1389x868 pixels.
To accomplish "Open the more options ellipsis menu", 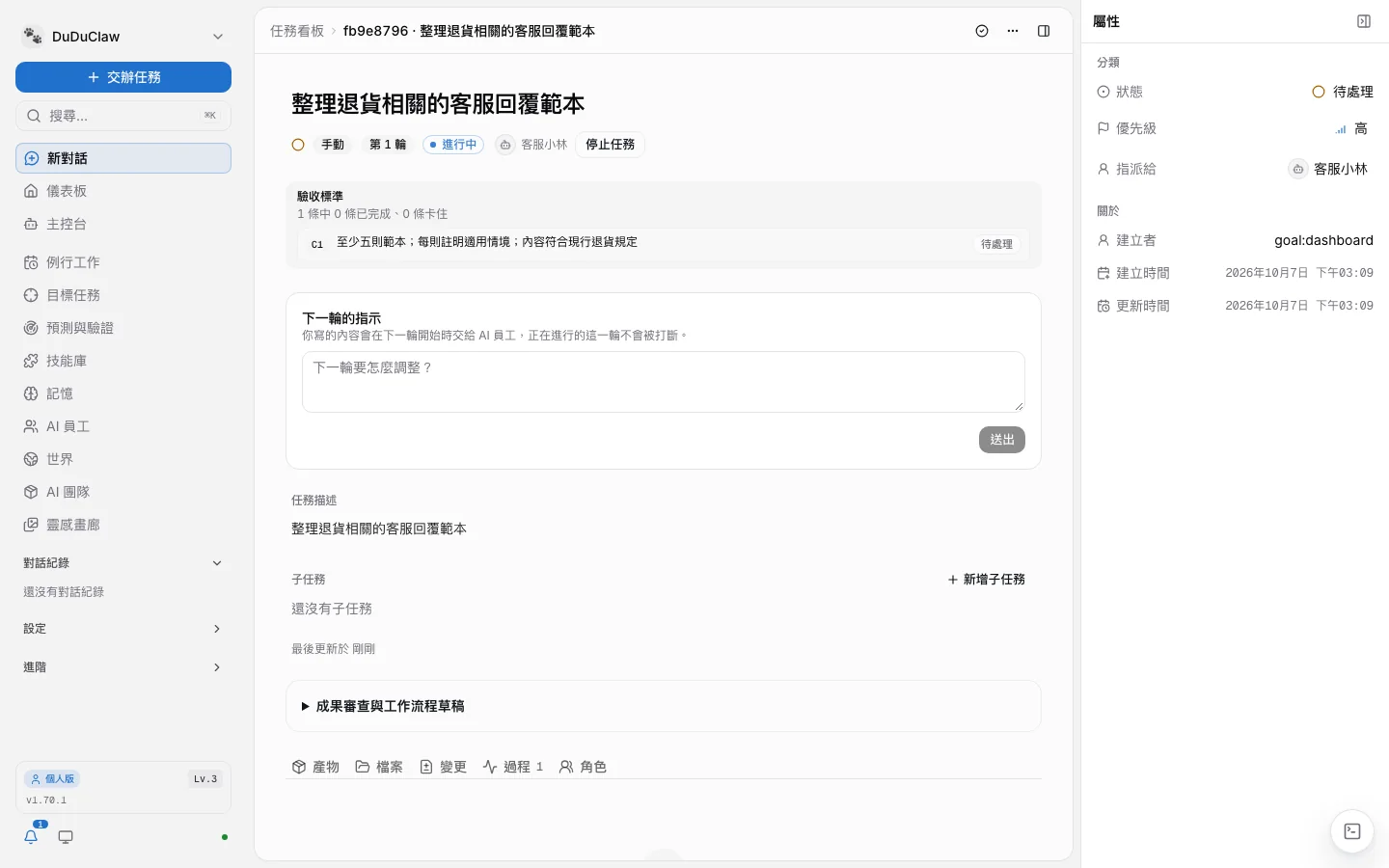I will (1013, 31).
